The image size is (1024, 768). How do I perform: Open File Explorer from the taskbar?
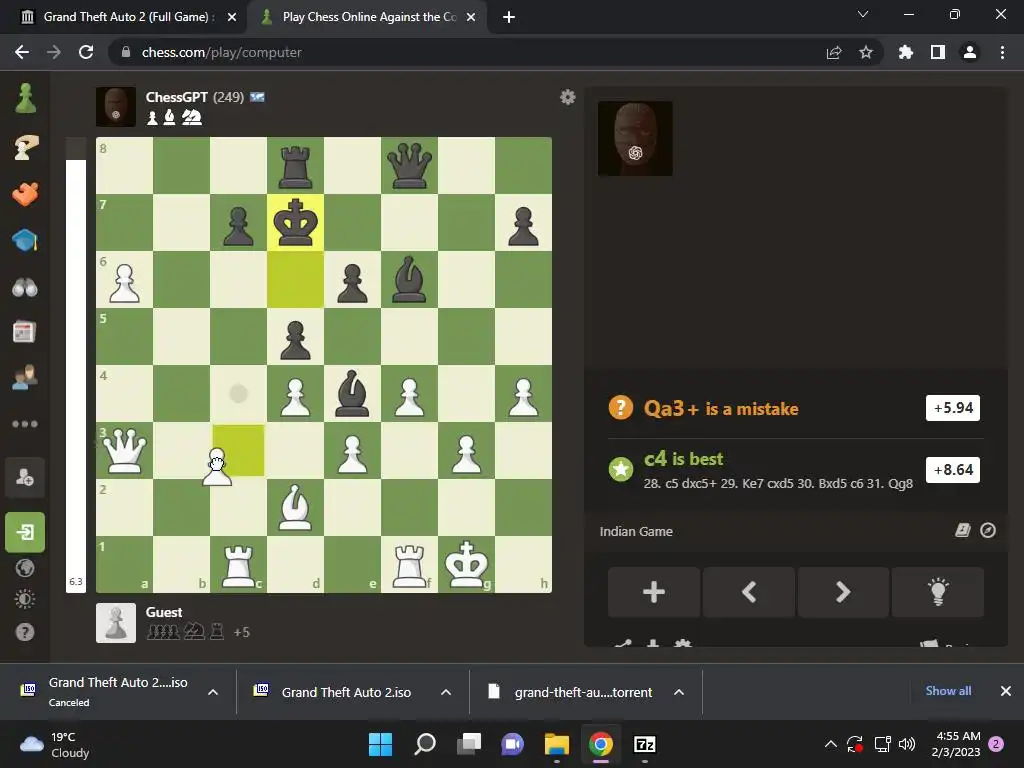coord(557,744)
